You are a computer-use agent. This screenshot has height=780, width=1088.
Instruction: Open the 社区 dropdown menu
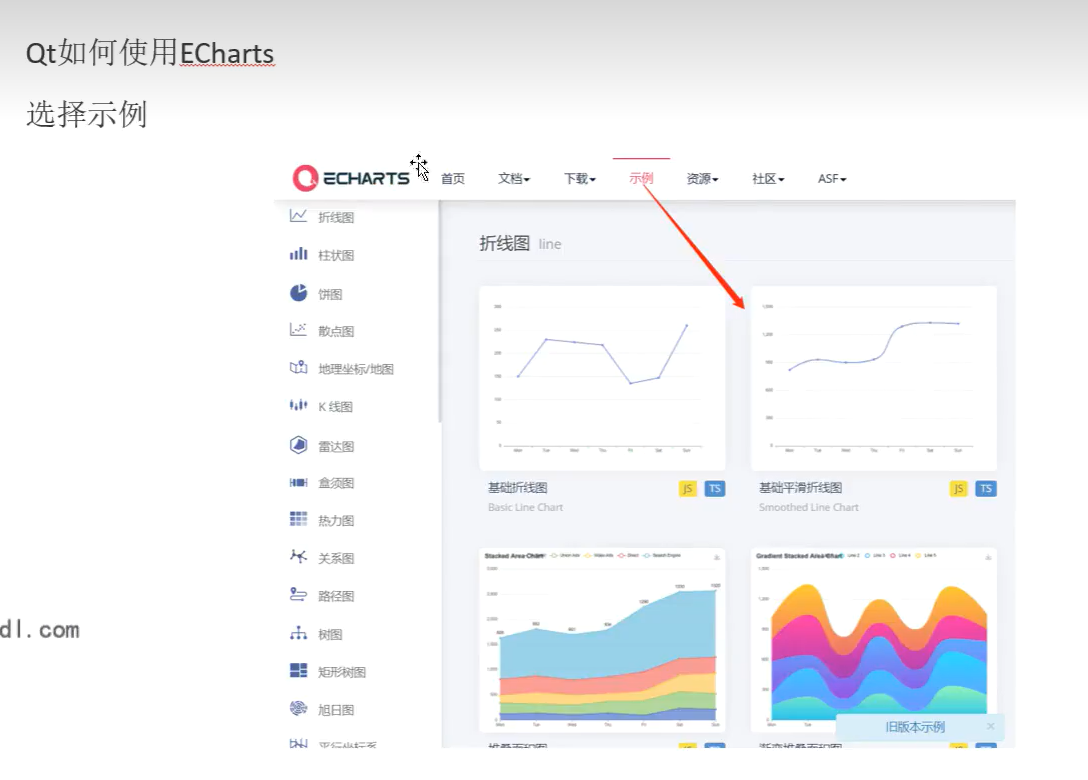pos(768,179)
